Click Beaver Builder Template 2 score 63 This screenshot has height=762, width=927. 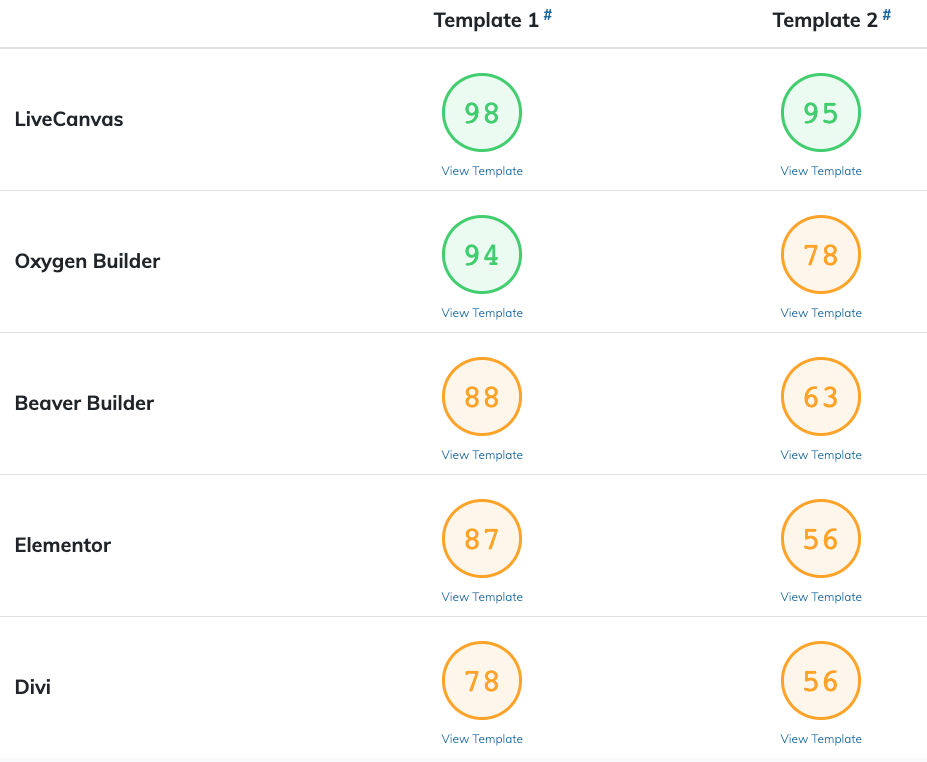tap(821, 396)
